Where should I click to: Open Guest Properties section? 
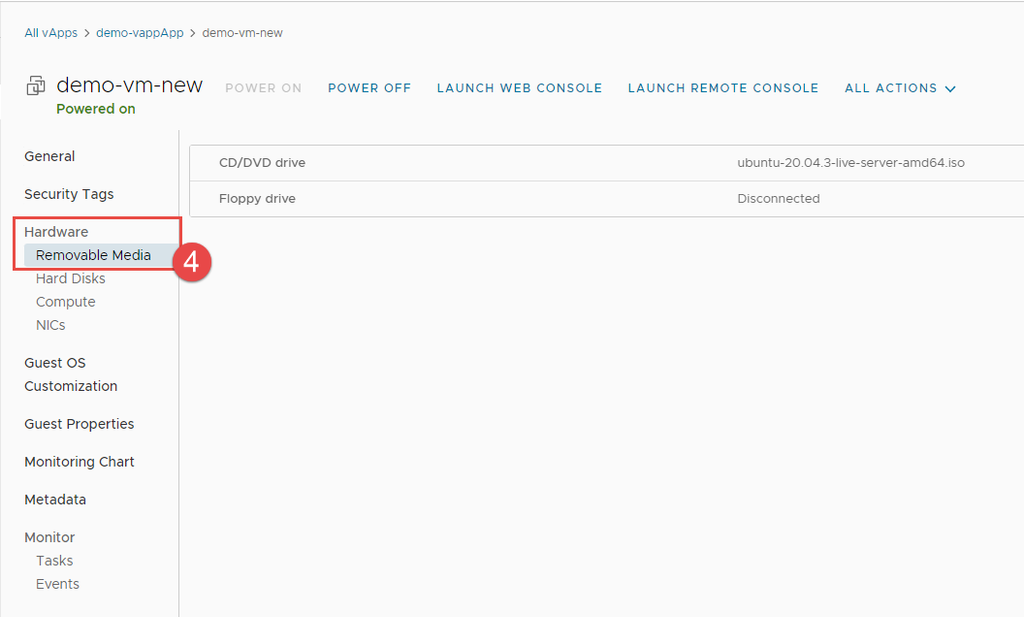tap(79, 424)
